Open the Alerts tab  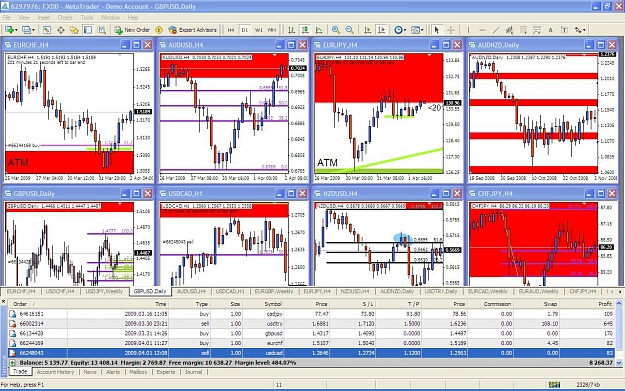pyautogui.click(x=113, y=372)
